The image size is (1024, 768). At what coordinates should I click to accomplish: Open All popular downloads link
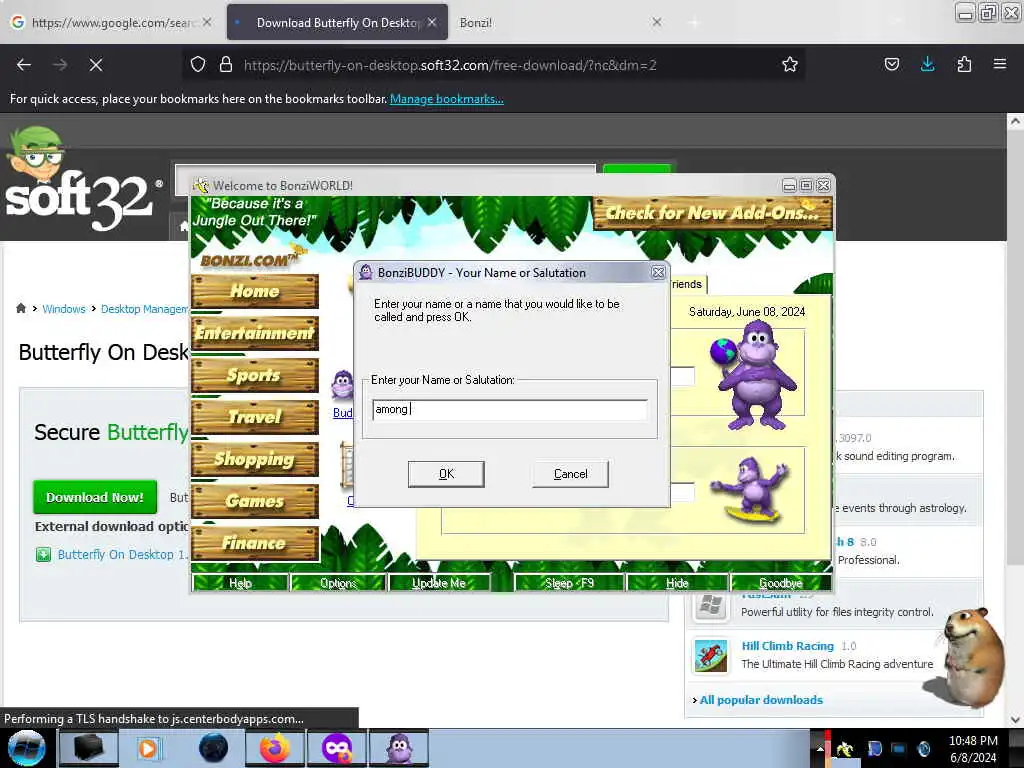761,700
